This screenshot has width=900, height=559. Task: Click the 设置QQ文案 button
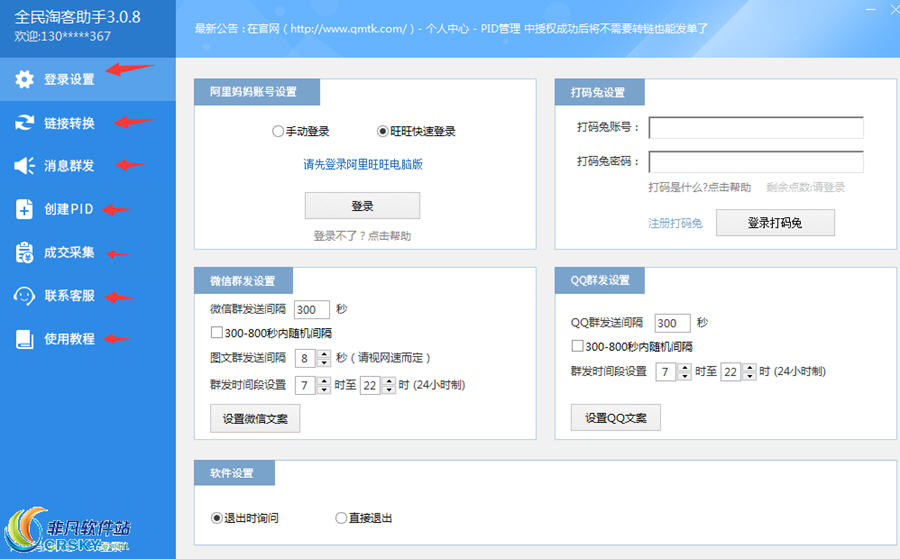click(x=615, y=418)
